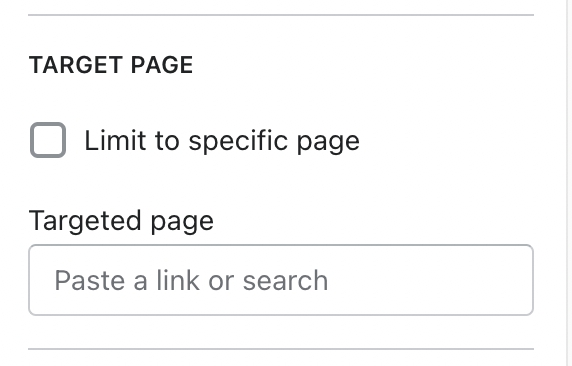Click the TARGET PAGE section heading
This screenshot has width=572, height=366.
pos(111,65)
